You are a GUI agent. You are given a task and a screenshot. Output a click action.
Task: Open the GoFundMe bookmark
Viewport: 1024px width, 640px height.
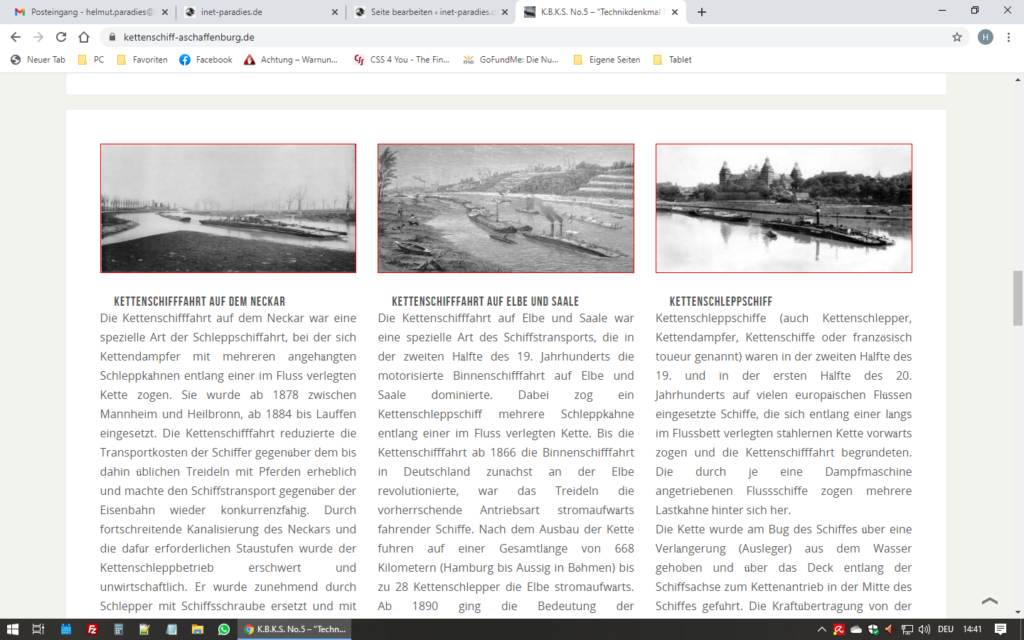511,59
